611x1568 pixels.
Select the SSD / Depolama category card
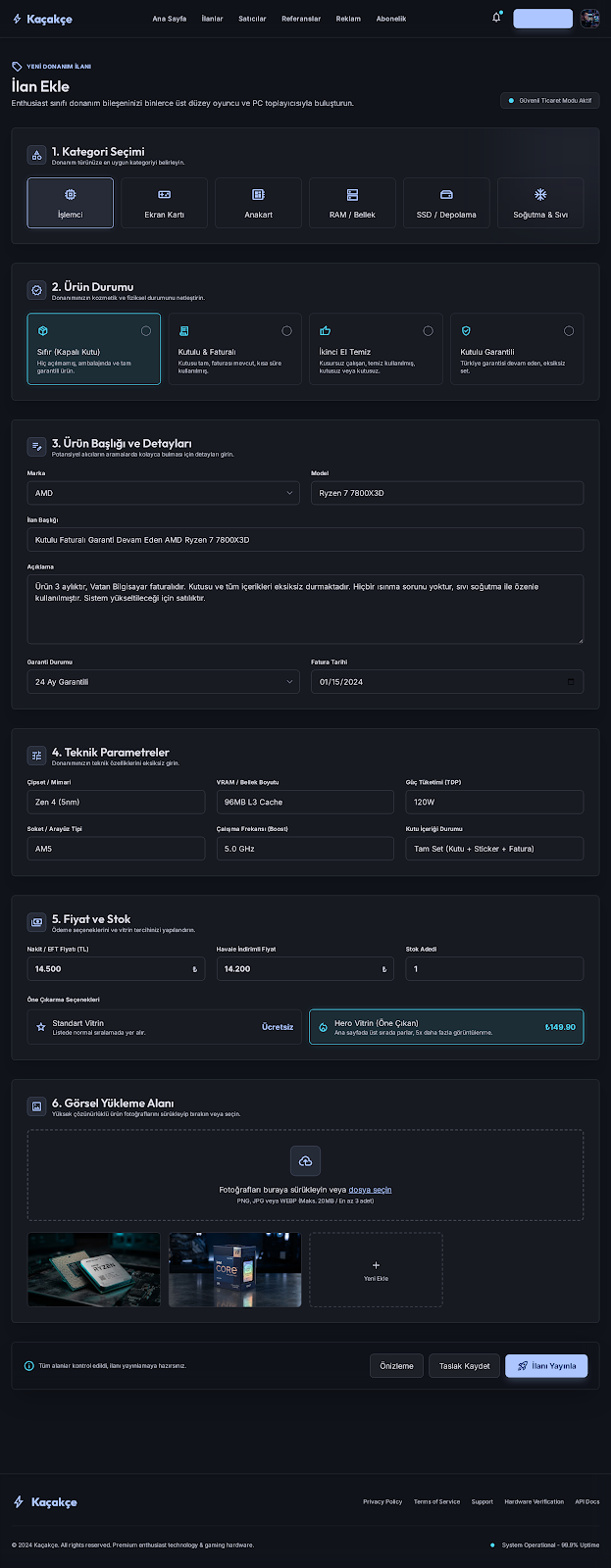(x=446, y=203)
